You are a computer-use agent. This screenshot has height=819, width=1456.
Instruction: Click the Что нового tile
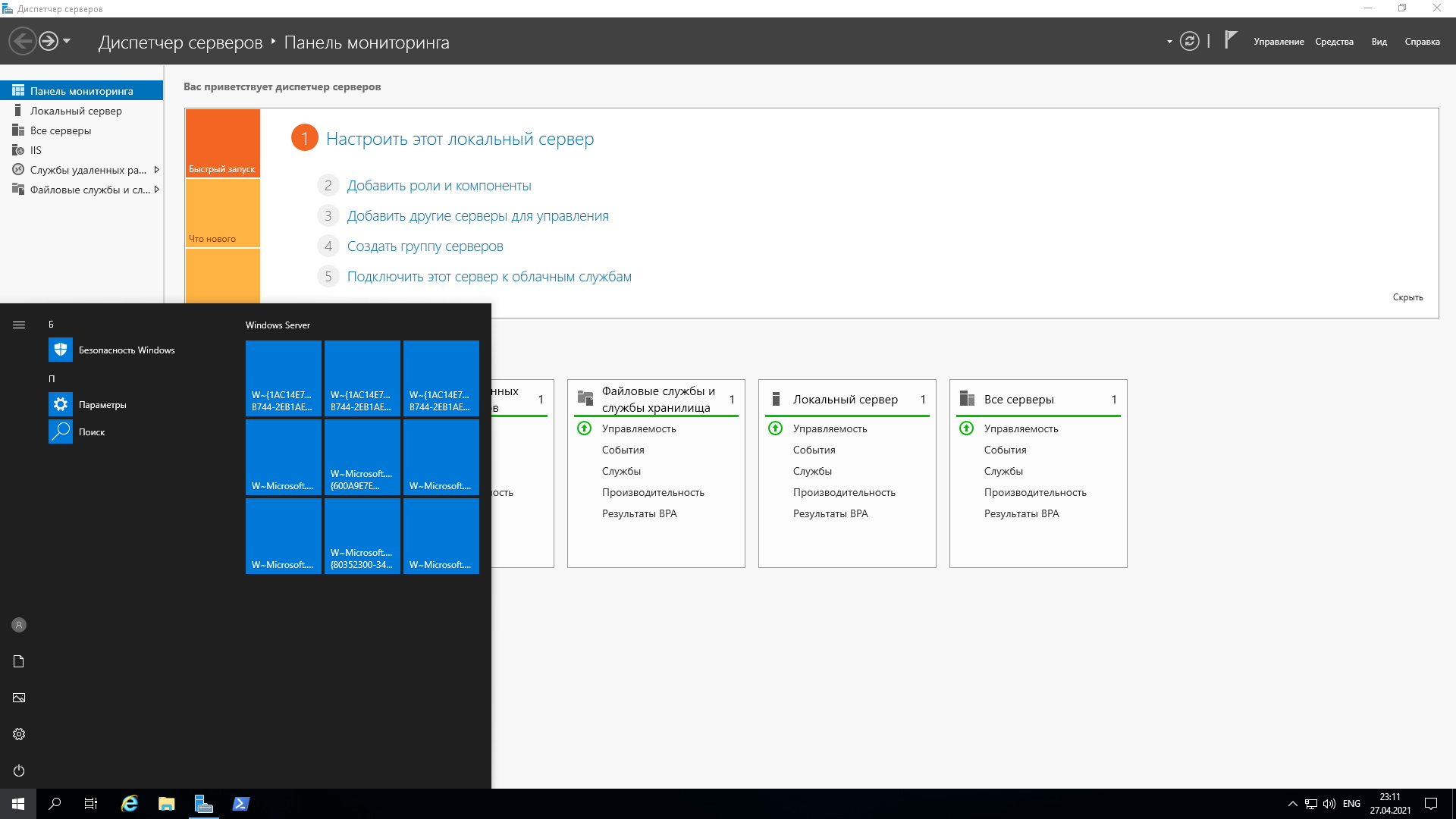click(x=223, y=213)
